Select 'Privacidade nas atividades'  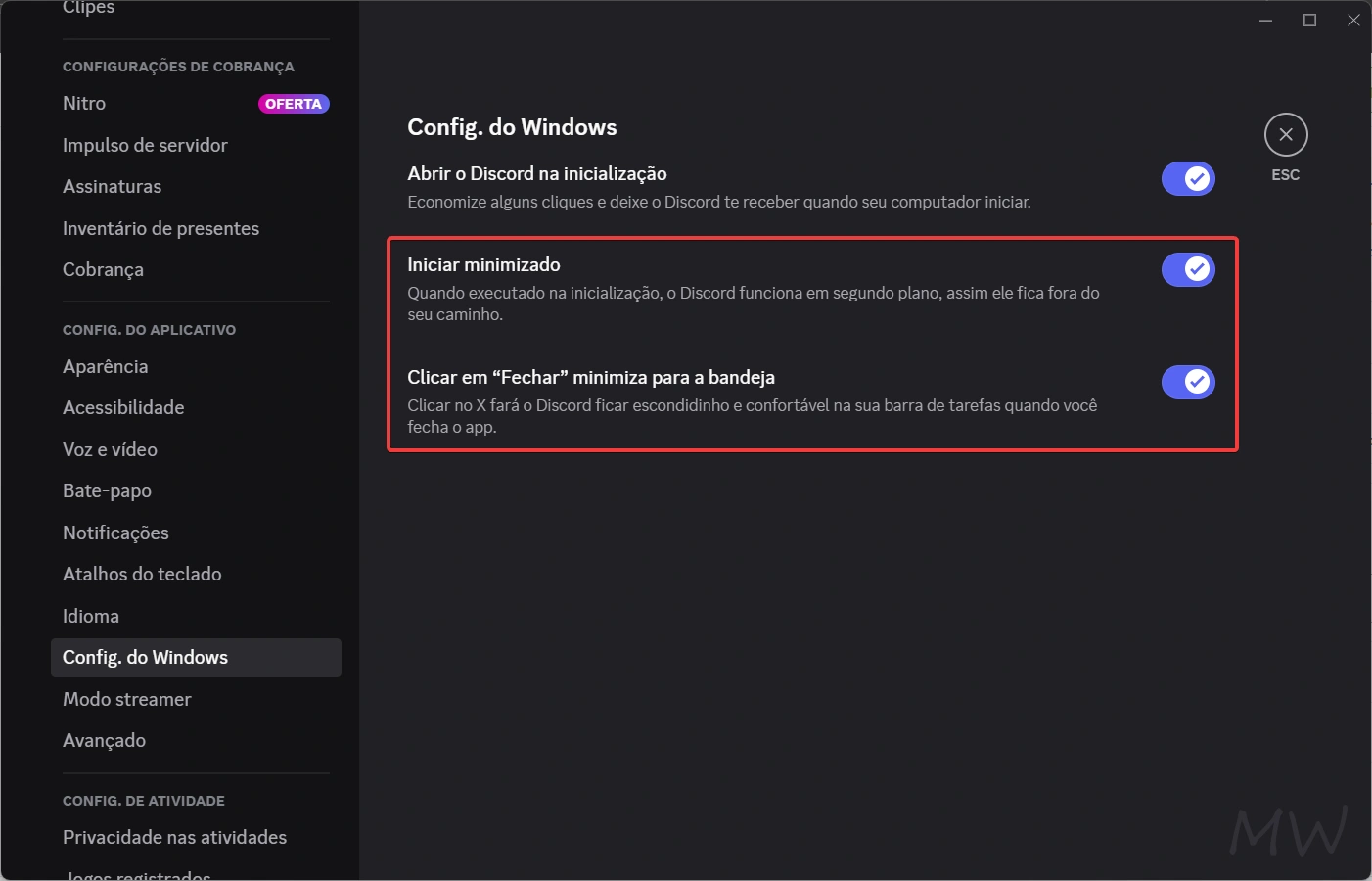tap(174, 837)
